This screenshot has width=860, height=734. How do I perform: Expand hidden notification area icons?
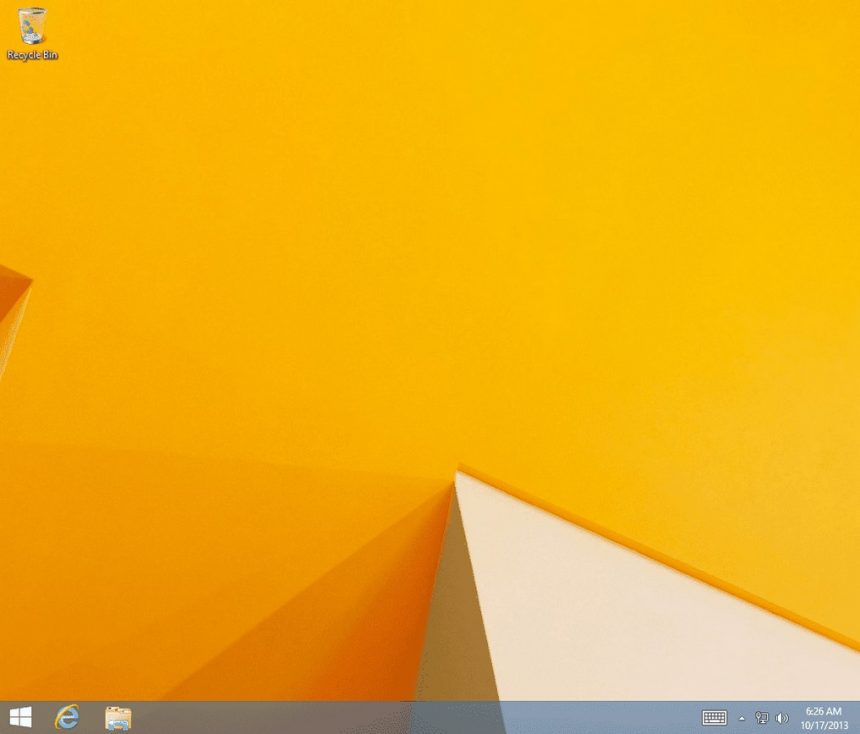click(741, 717)
